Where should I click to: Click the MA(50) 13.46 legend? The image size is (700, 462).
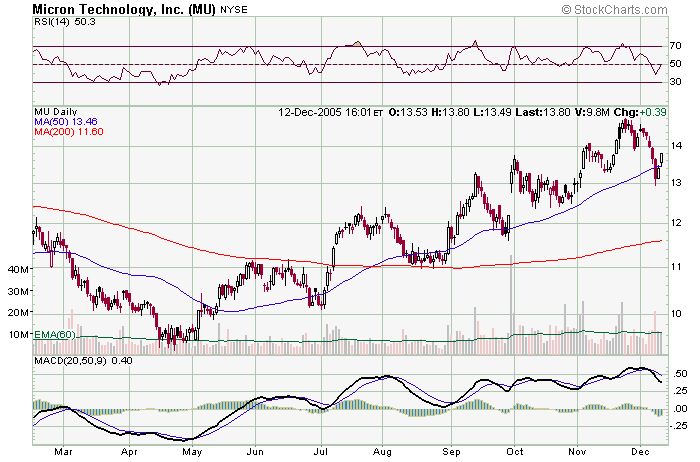(66, 121)
